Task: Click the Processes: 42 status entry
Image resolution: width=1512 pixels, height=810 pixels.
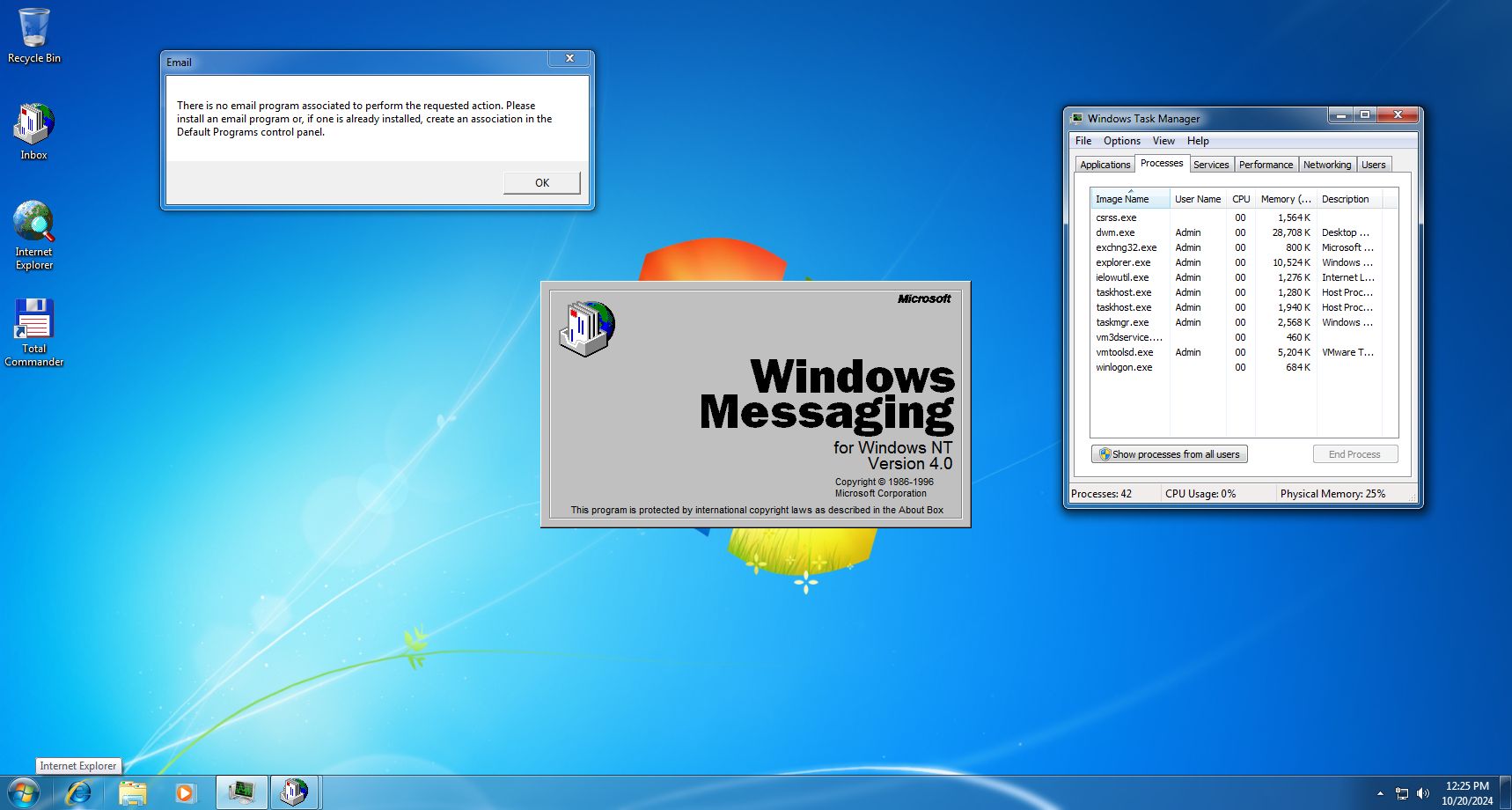Action: 1101,494
